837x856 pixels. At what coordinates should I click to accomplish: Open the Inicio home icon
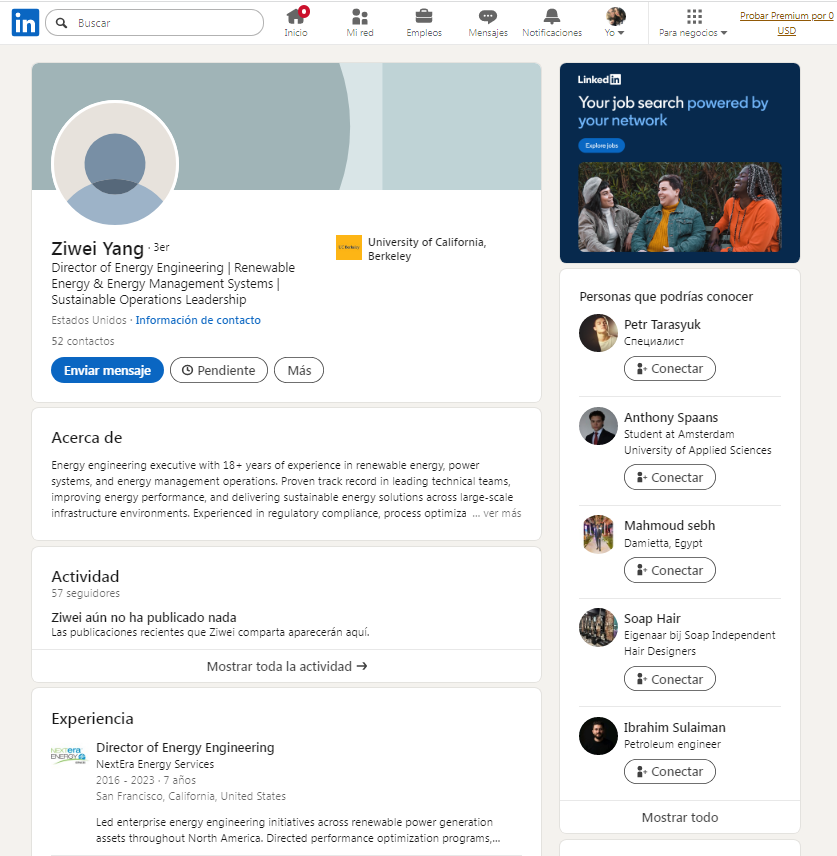[296, 16]
